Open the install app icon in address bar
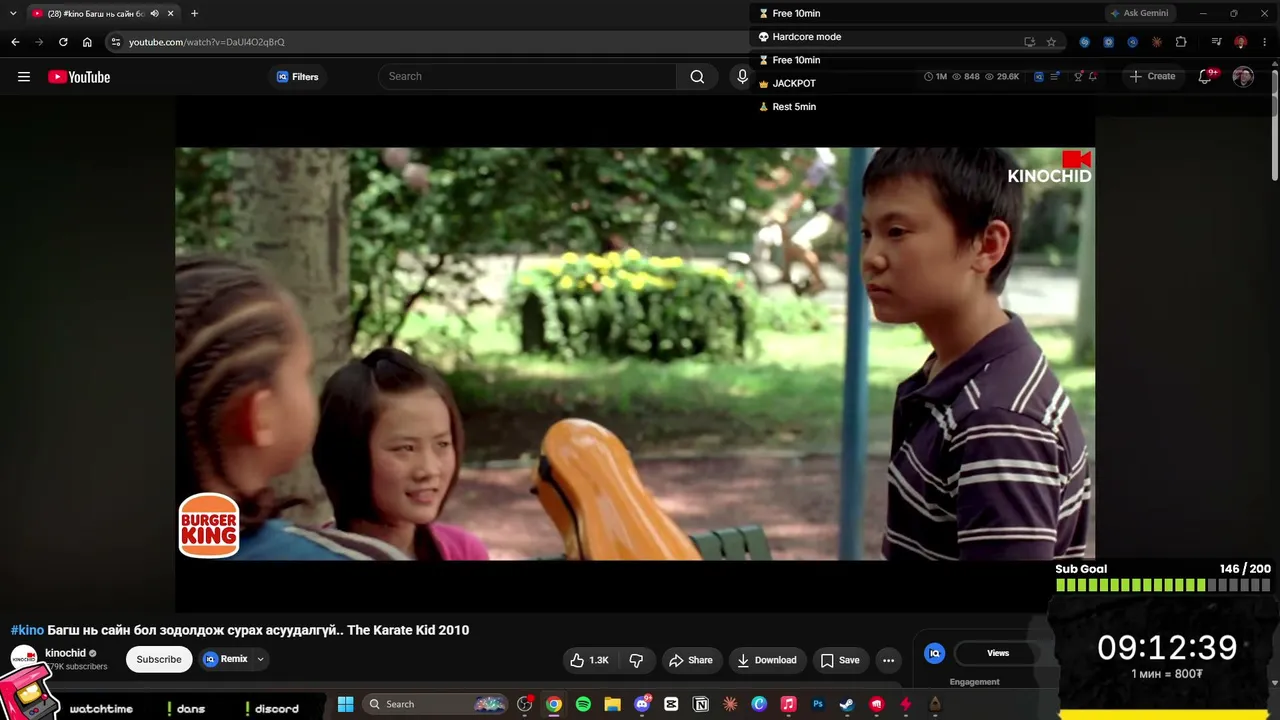Image resolution: width=1280 pixels, height=720 pixels. tap(1029, 42)
